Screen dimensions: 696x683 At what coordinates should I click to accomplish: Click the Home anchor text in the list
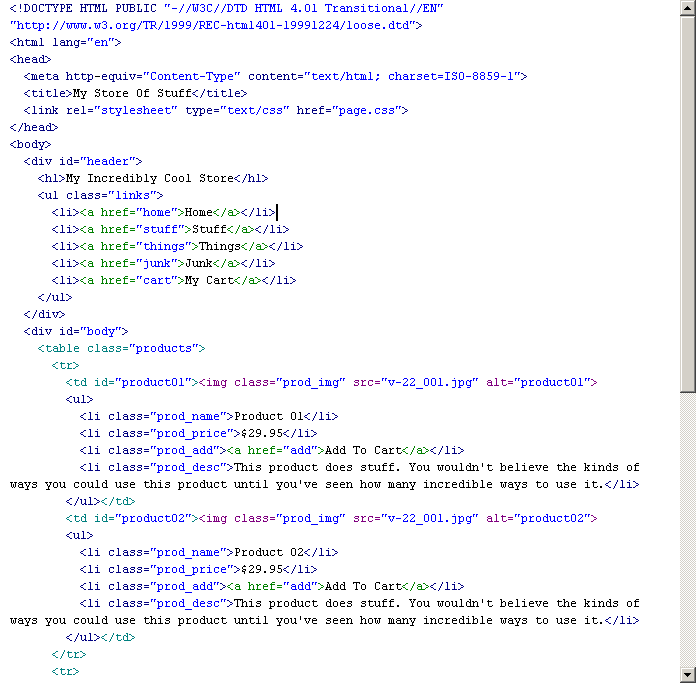click(198, 212)
